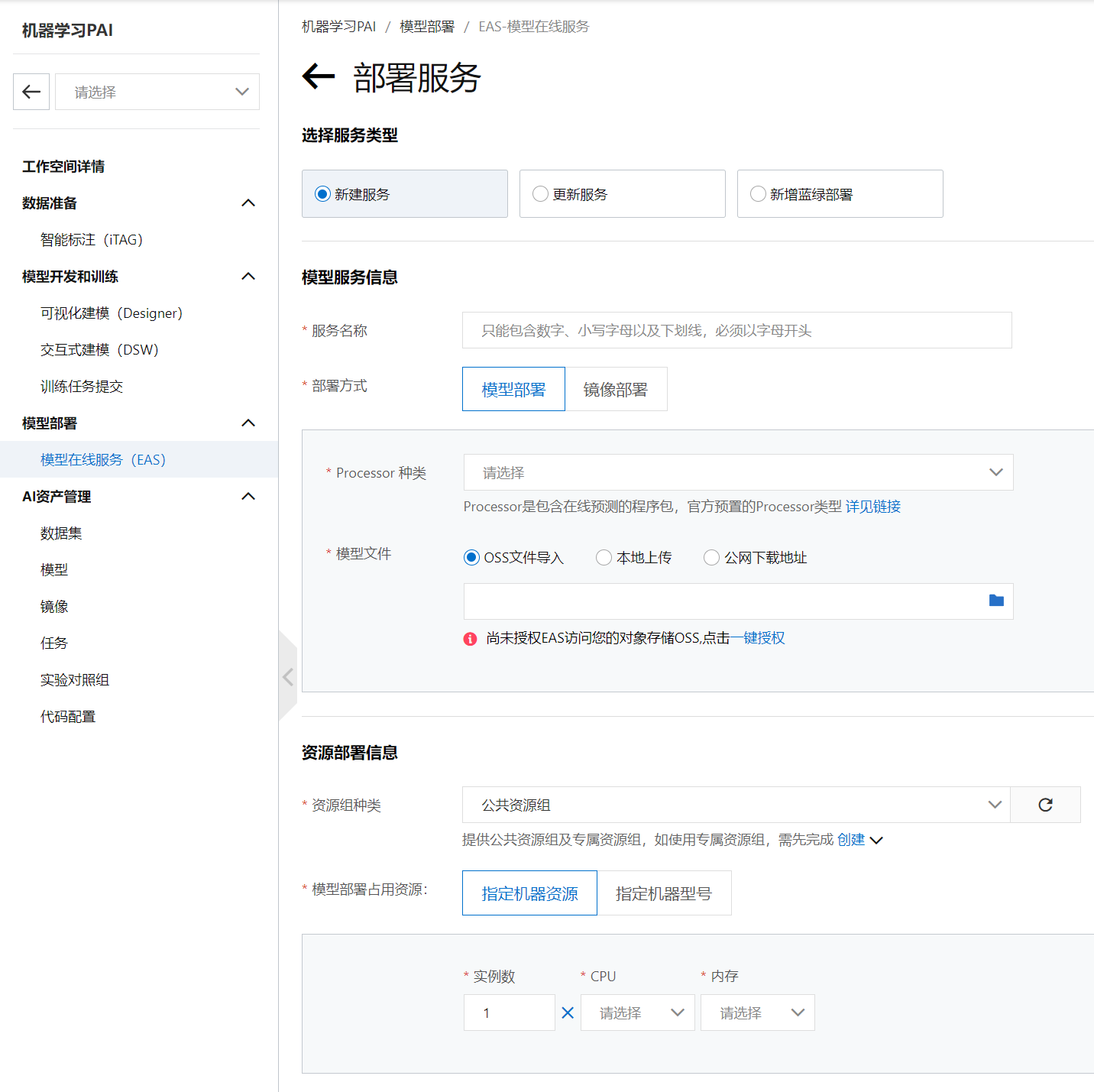Open 代码配置 in the sidebar
The width and height of the screenshot is (1094, 1092).
pyautogui.click(x=68, y=717)
